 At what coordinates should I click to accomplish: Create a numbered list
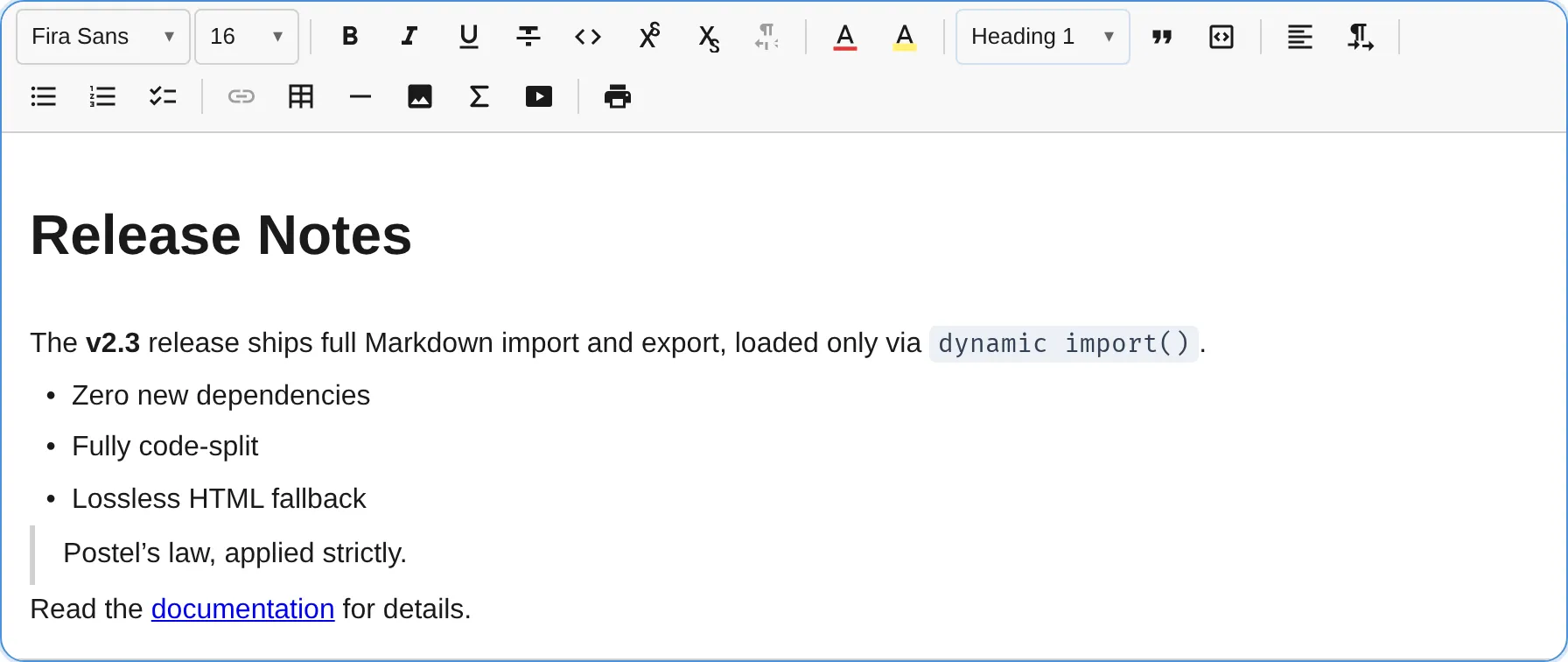(x=103, y=96)
